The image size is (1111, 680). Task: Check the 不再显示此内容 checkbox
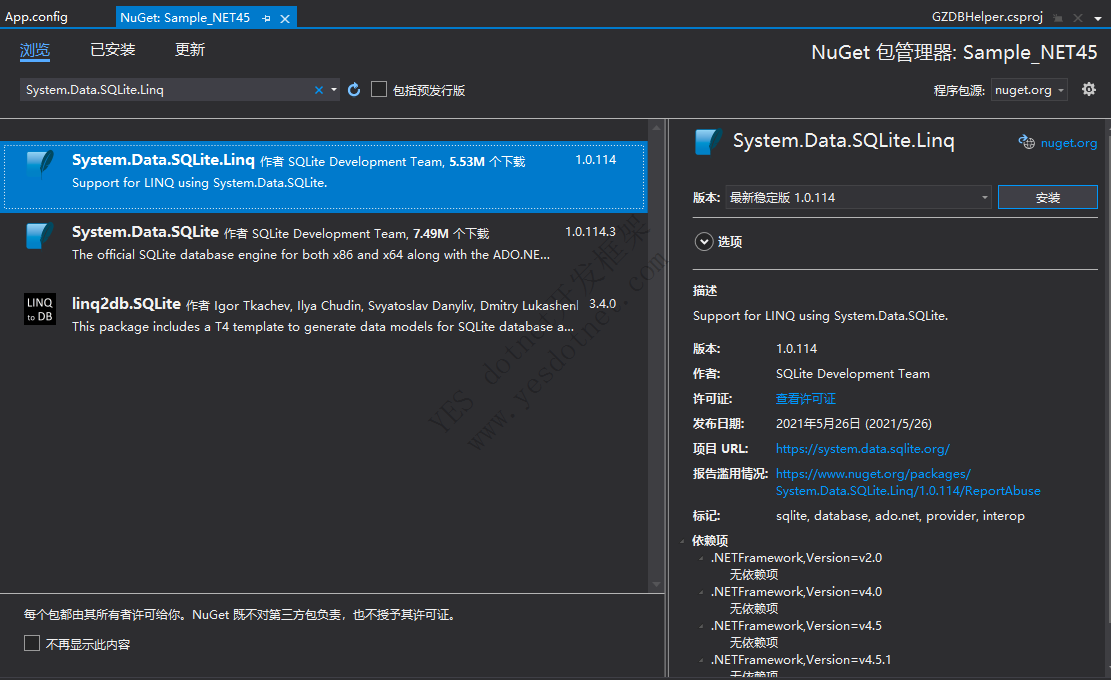pos(32,643)
